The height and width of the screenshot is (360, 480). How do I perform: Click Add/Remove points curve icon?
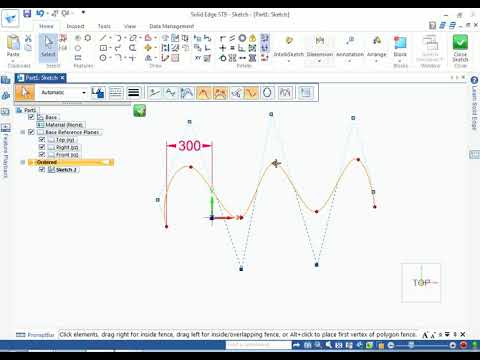coord(154,93)
